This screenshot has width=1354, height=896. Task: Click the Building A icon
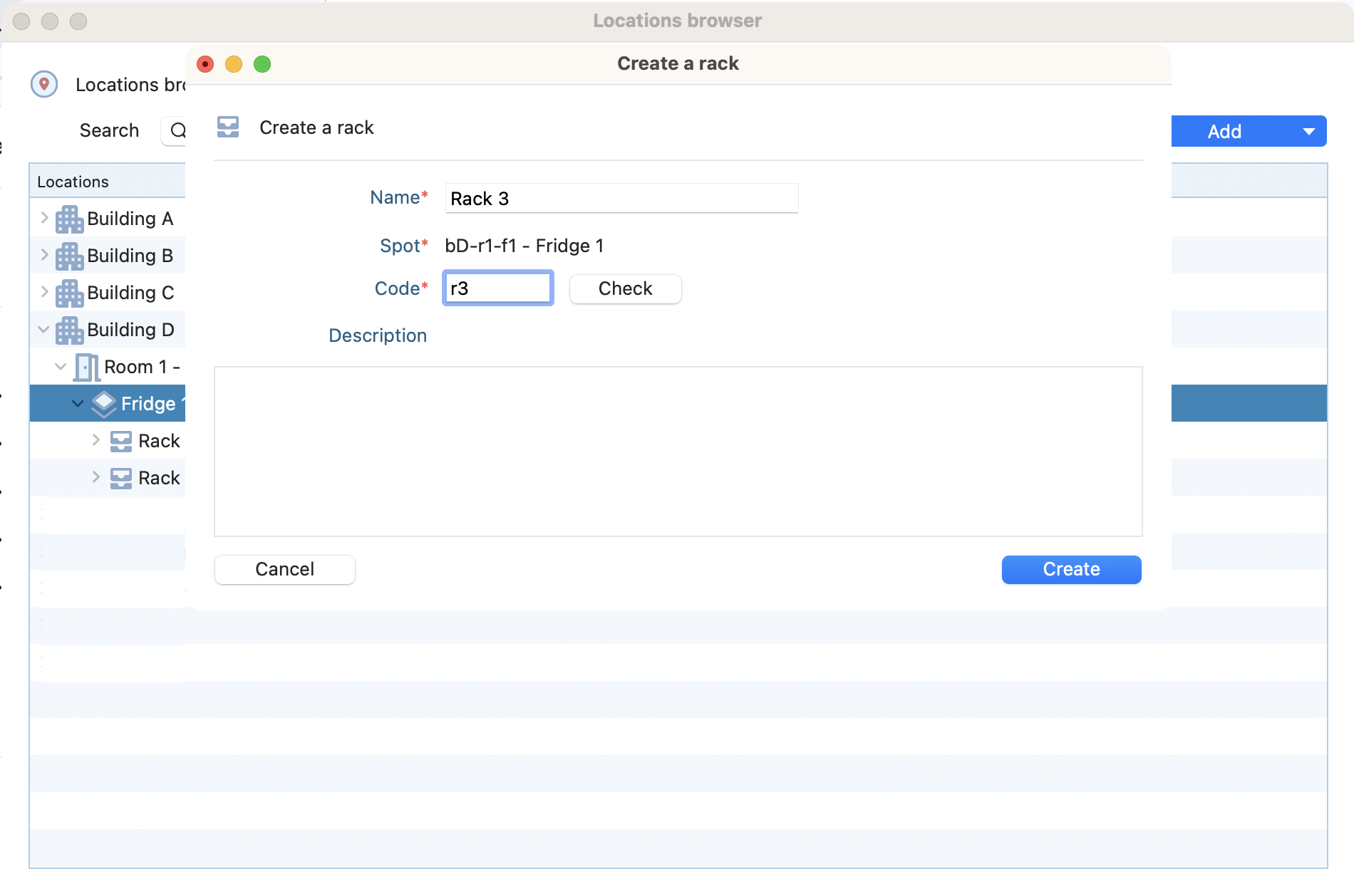69,219
